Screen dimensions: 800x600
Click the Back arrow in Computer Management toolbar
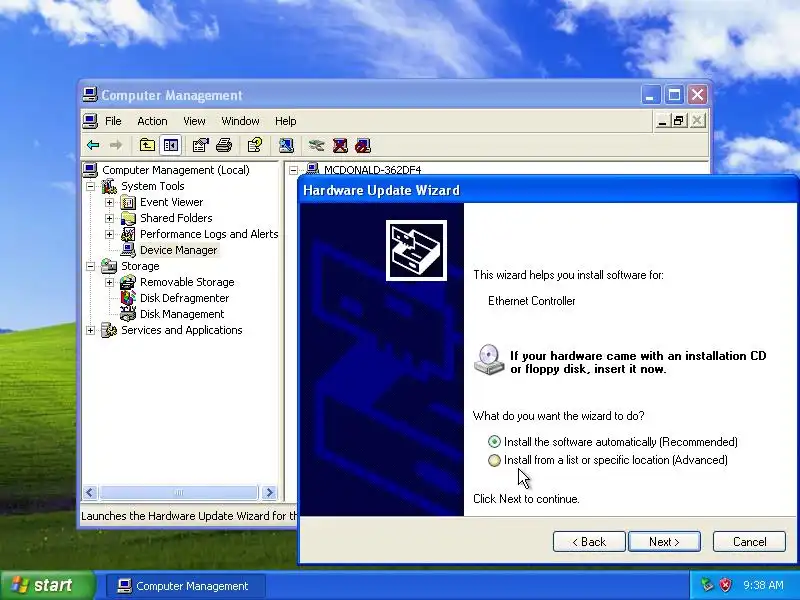(x=93, y=145)
